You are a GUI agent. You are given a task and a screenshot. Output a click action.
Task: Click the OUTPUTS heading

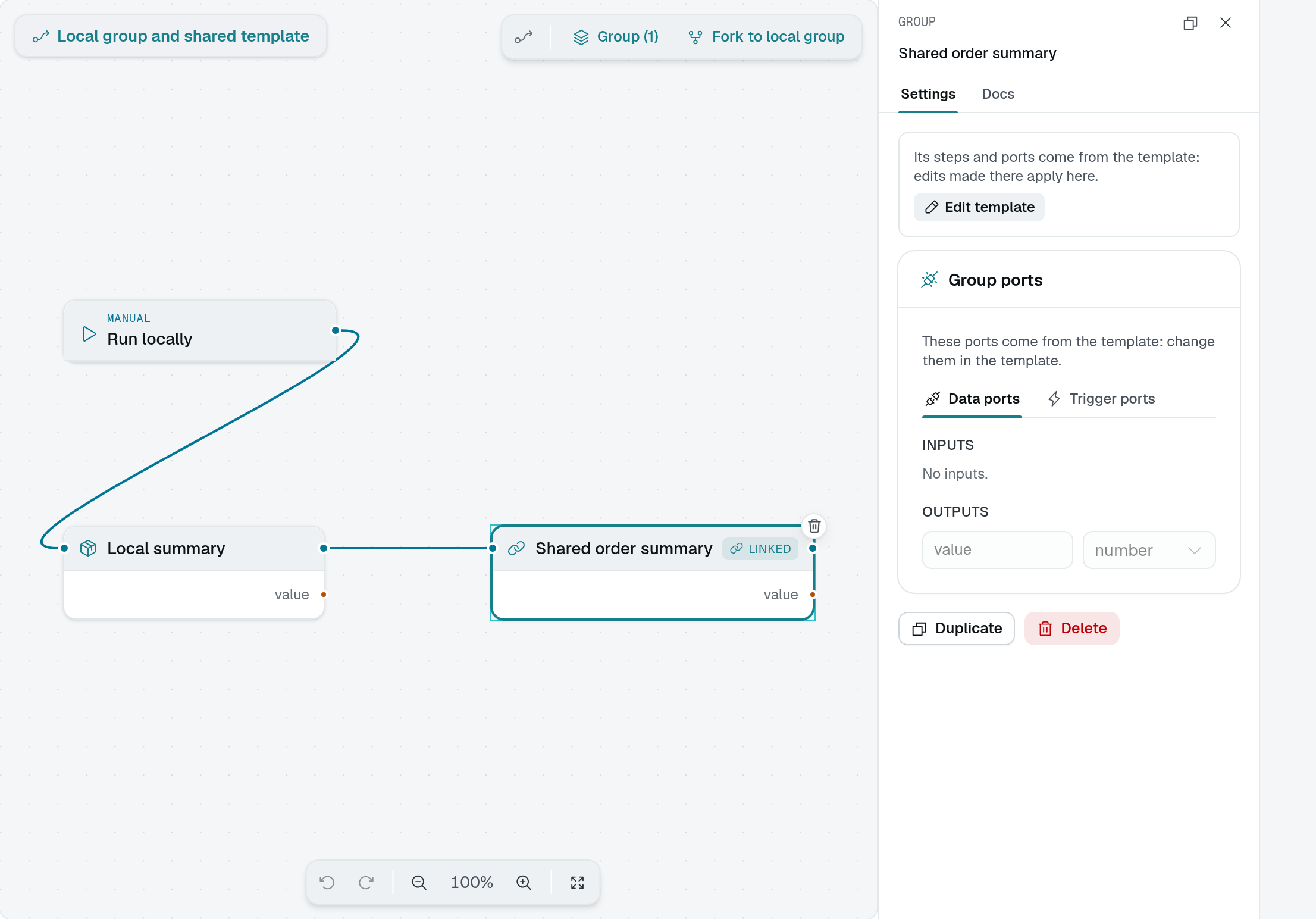tap(955, 512)
